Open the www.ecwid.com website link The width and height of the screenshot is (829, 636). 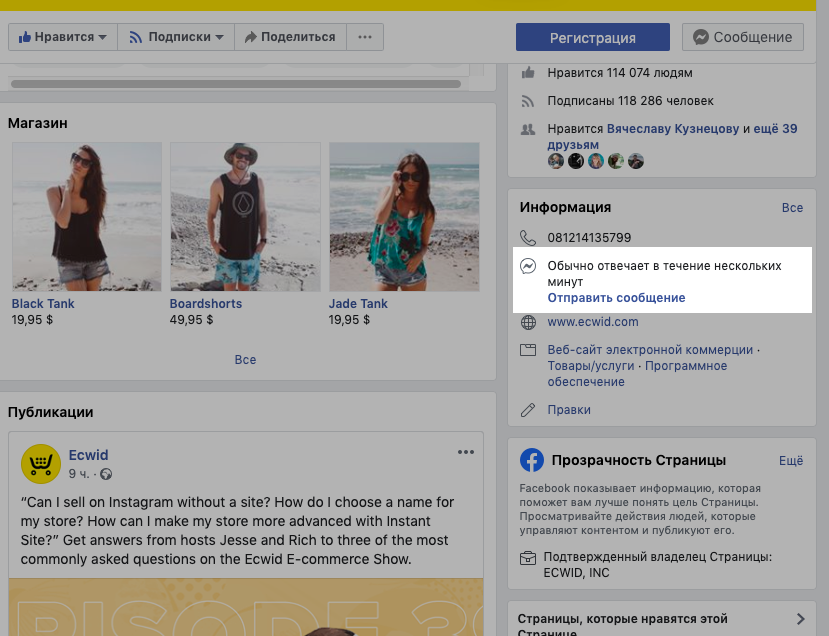click(593, 322)
